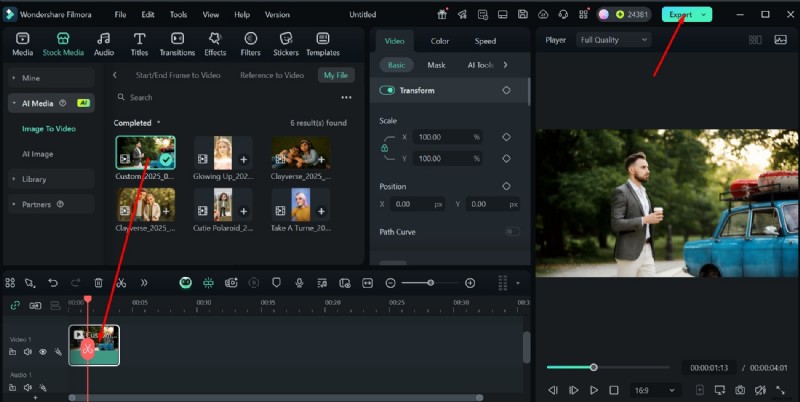Click the split scissors icon in timeline toolbar
The height and width of the screenshot is (402, 800).
120,283
